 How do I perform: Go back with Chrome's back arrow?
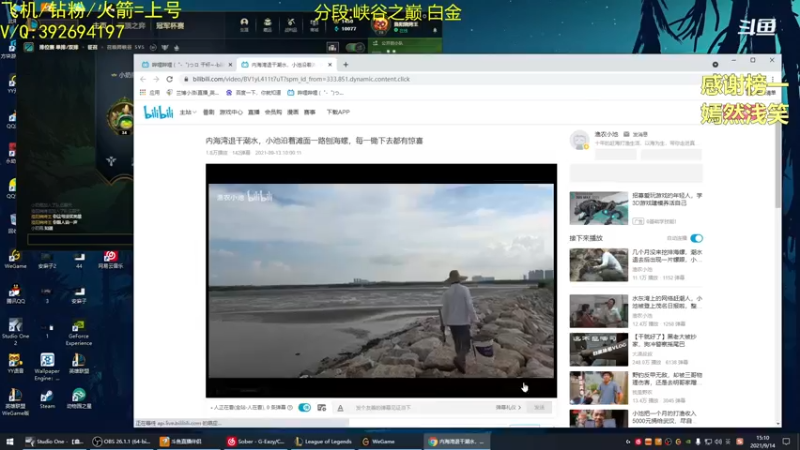click(143, 79)
